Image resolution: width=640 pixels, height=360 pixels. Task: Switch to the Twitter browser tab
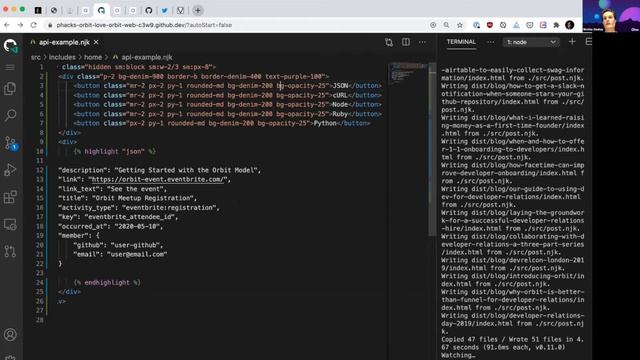[x=164, y=11]
